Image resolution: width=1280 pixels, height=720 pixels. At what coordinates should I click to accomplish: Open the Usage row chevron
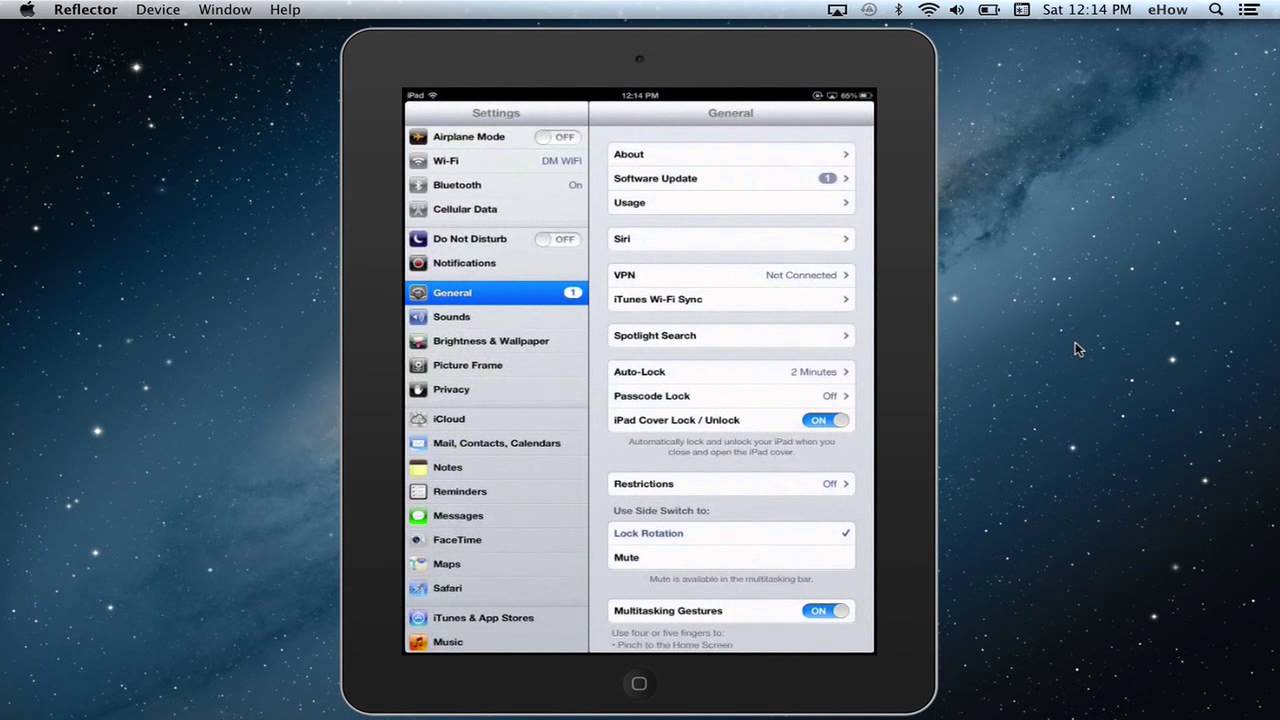(846, 203)
